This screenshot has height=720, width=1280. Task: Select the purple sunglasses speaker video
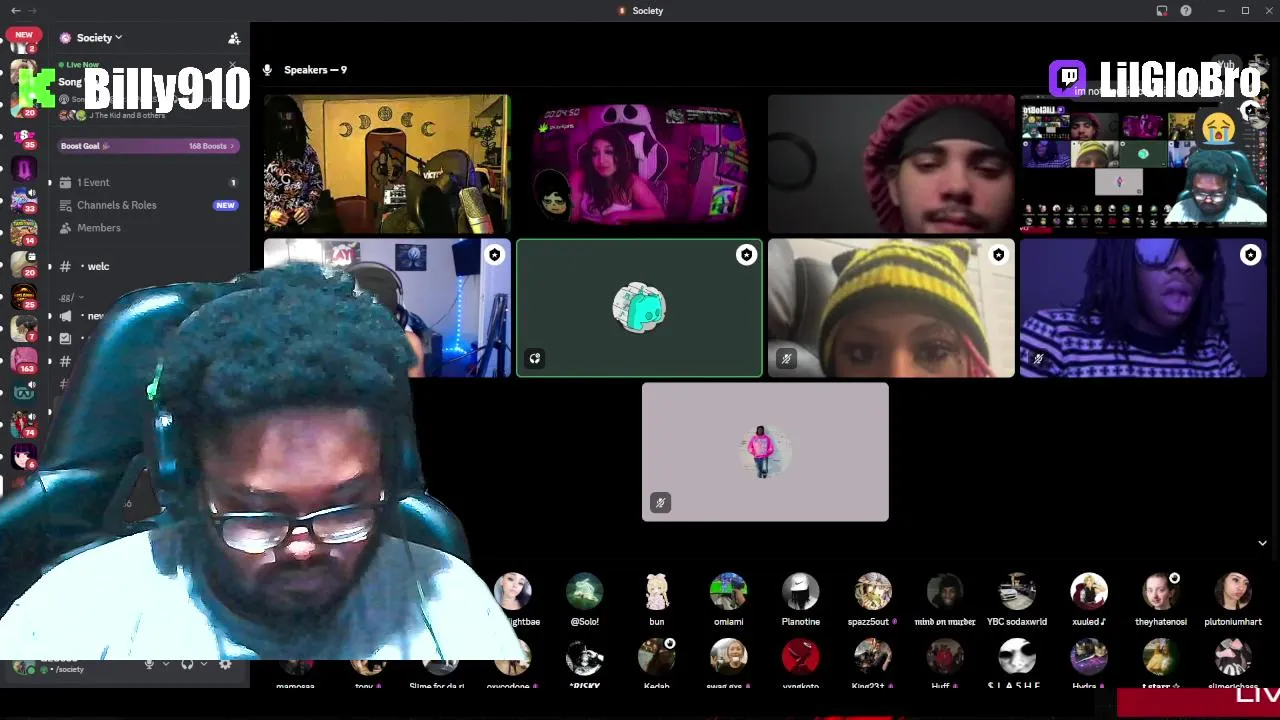pos(1143,308)
